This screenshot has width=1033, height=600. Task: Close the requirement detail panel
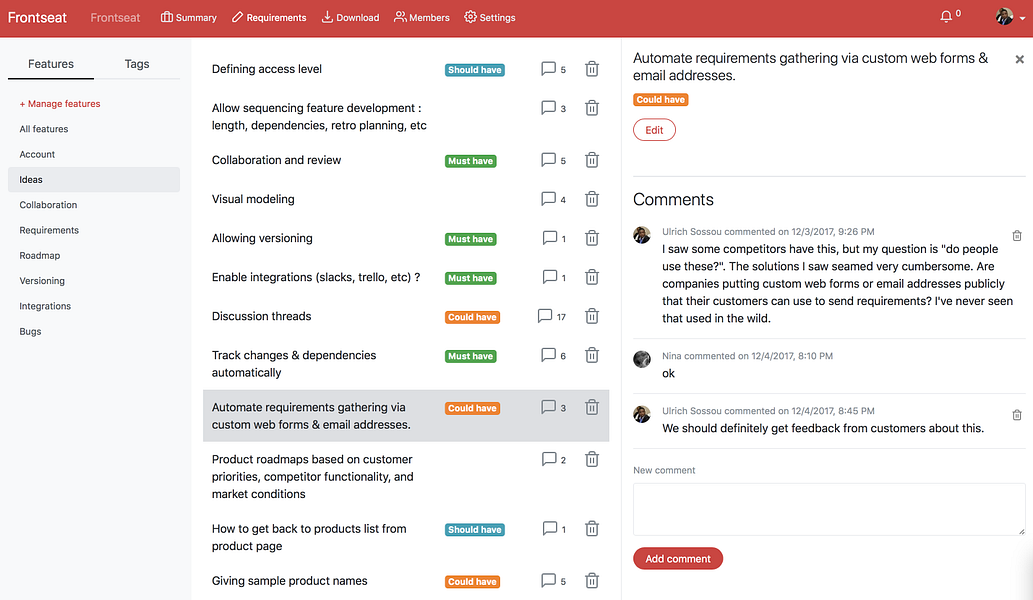point(1019,59)
